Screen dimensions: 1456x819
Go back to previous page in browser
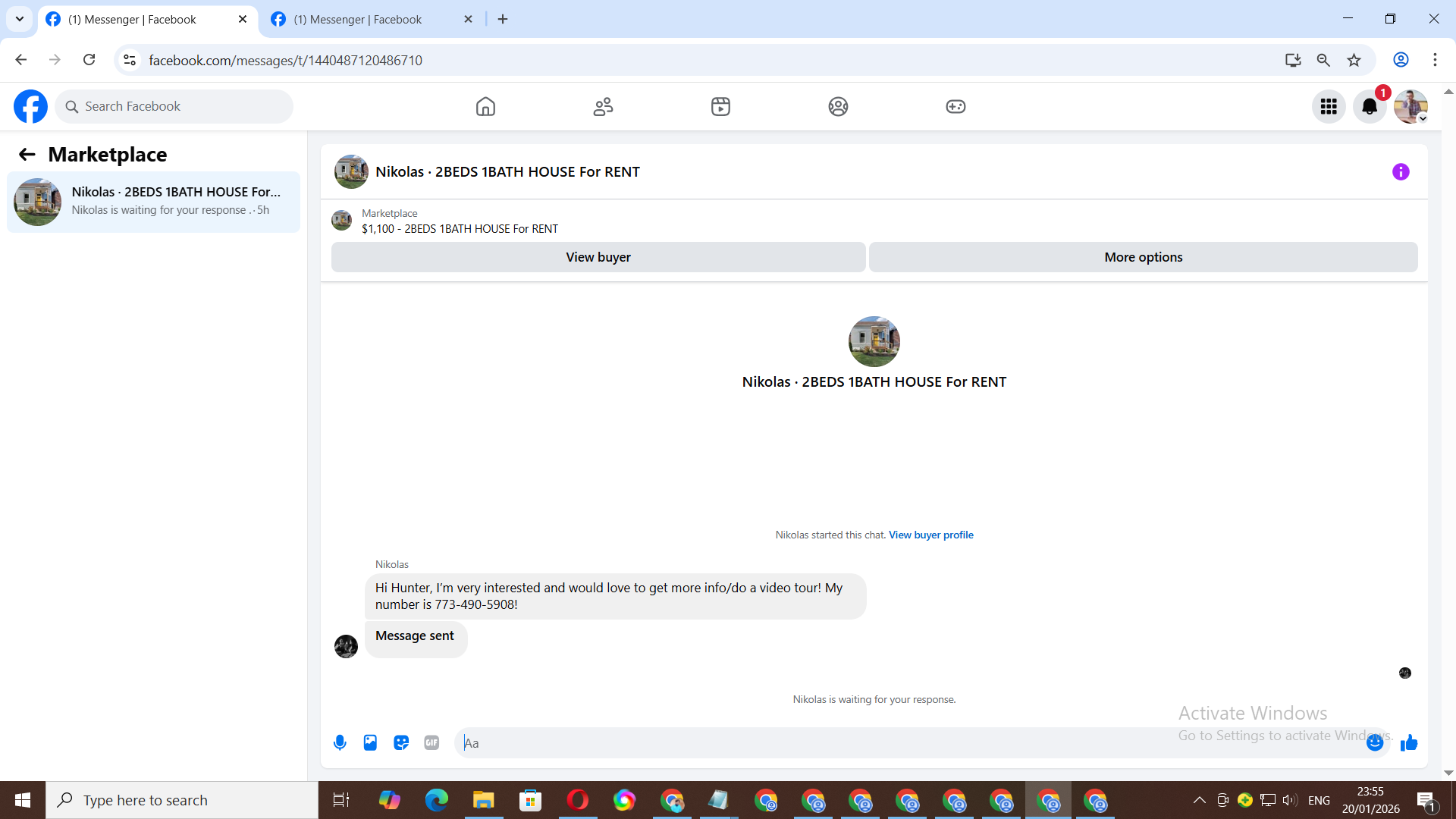click(20, 60)
